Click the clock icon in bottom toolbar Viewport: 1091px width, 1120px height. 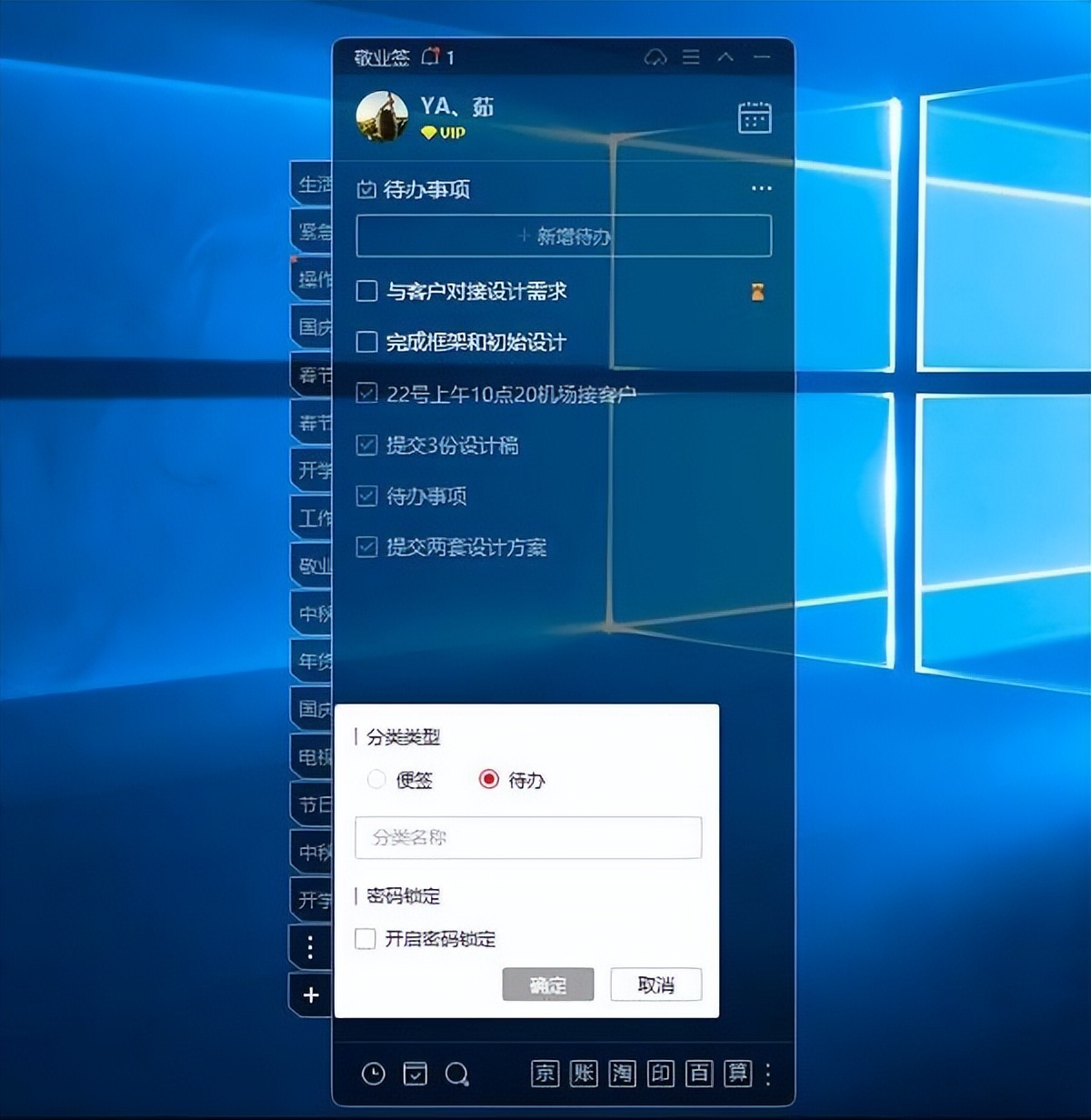tap(374, 1074)
